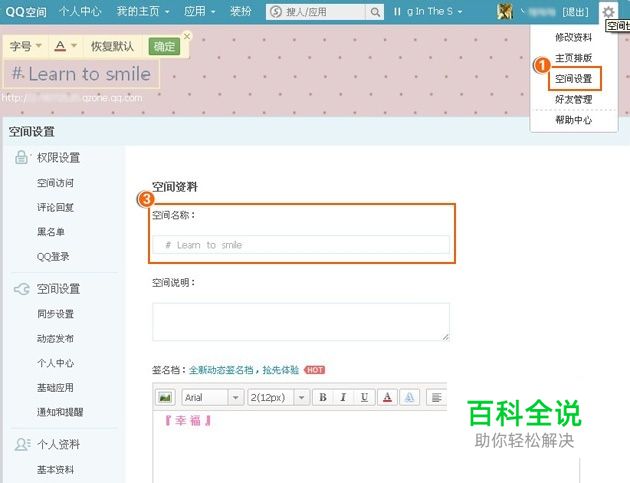This screenshot has height=483, width=630.
Task: Expand the 应用 menu
Action: pos(199,11)
